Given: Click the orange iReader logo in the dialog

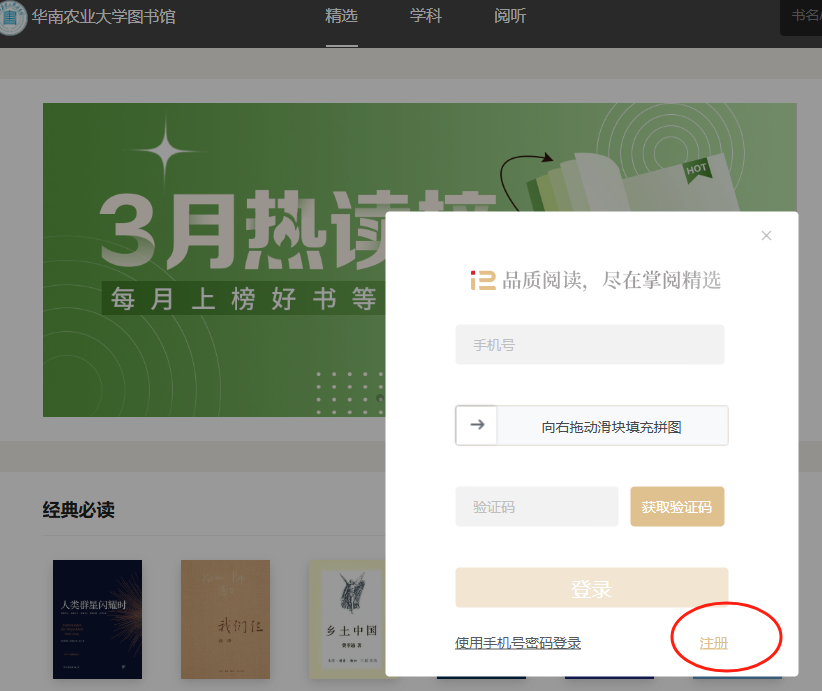Looking at the screenshot, I should coord(483,280).
